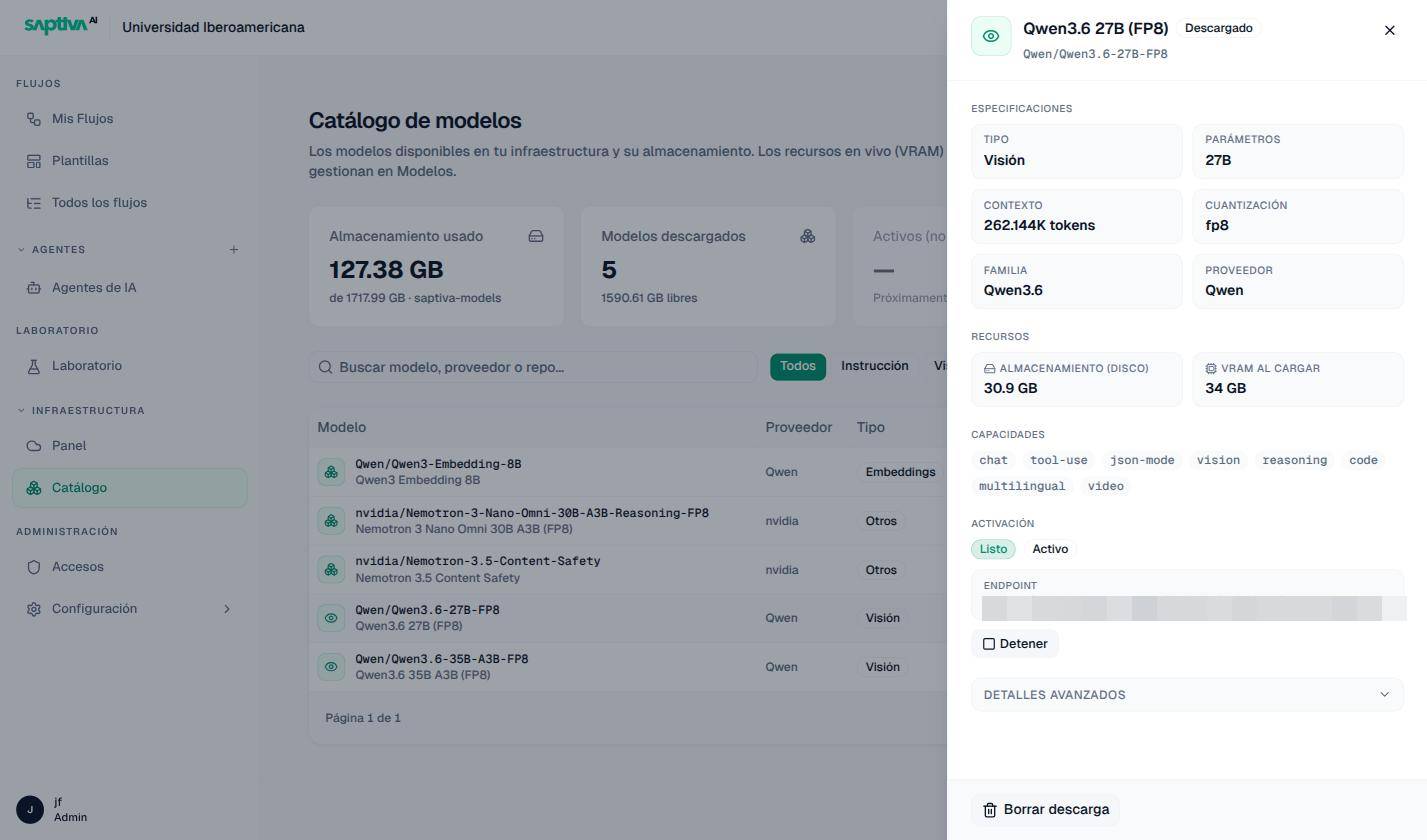Viewport: 1427px width, 840px height.
Task: Open Plantillas in the sidebar
Action: tap(130, 161)
